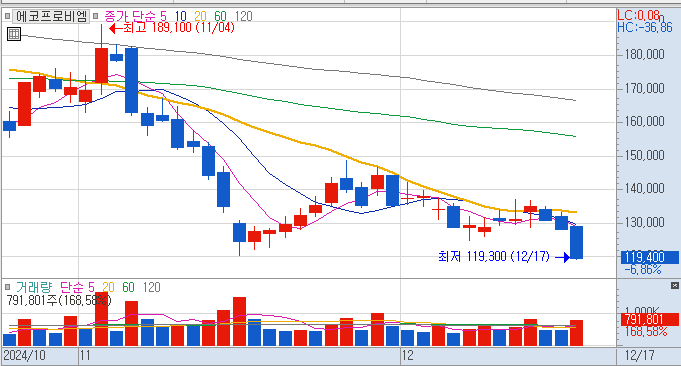Click the -6.86% change value
The width and height of the screenshot is (681, 366).
[643, 270]
